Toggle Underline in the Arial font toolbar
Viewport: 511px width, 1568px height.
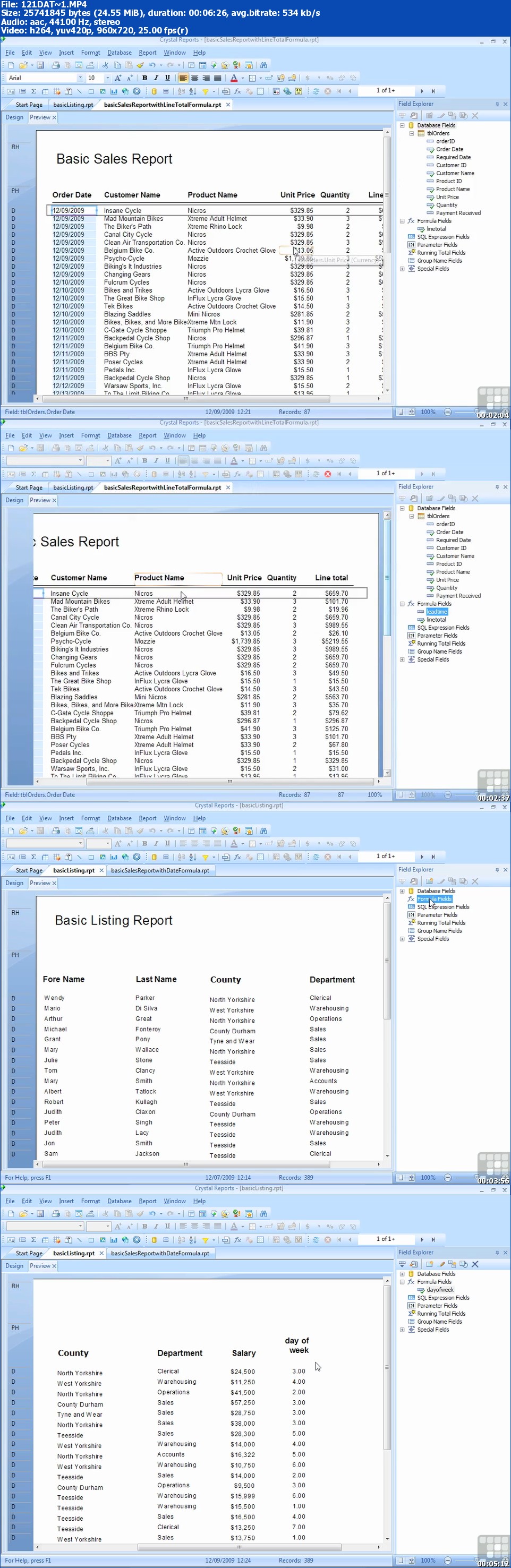click(x=167, y=78)
